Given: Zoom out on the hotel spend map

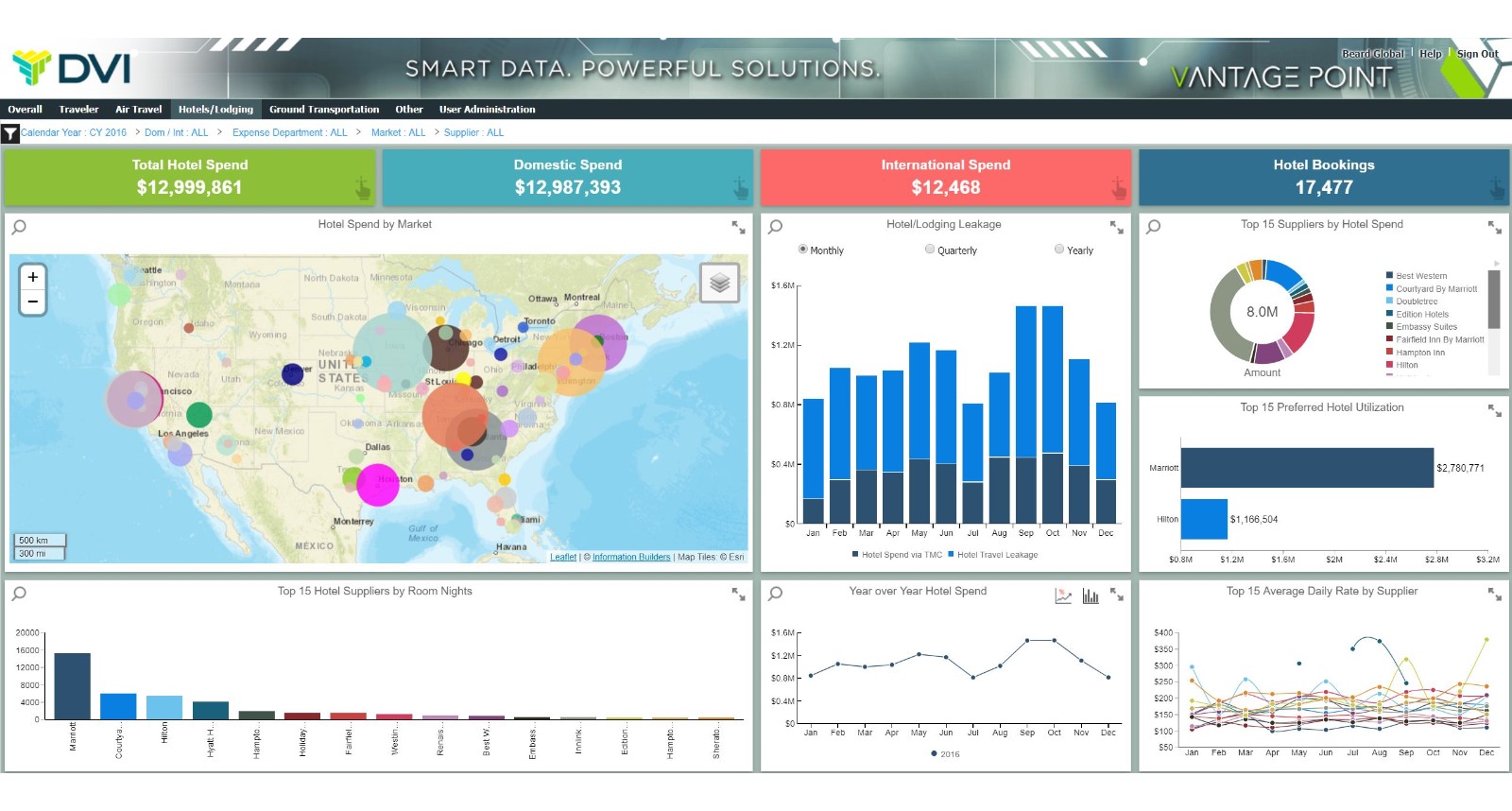Looking at the screenshot, I should click(x=33, y=302).
